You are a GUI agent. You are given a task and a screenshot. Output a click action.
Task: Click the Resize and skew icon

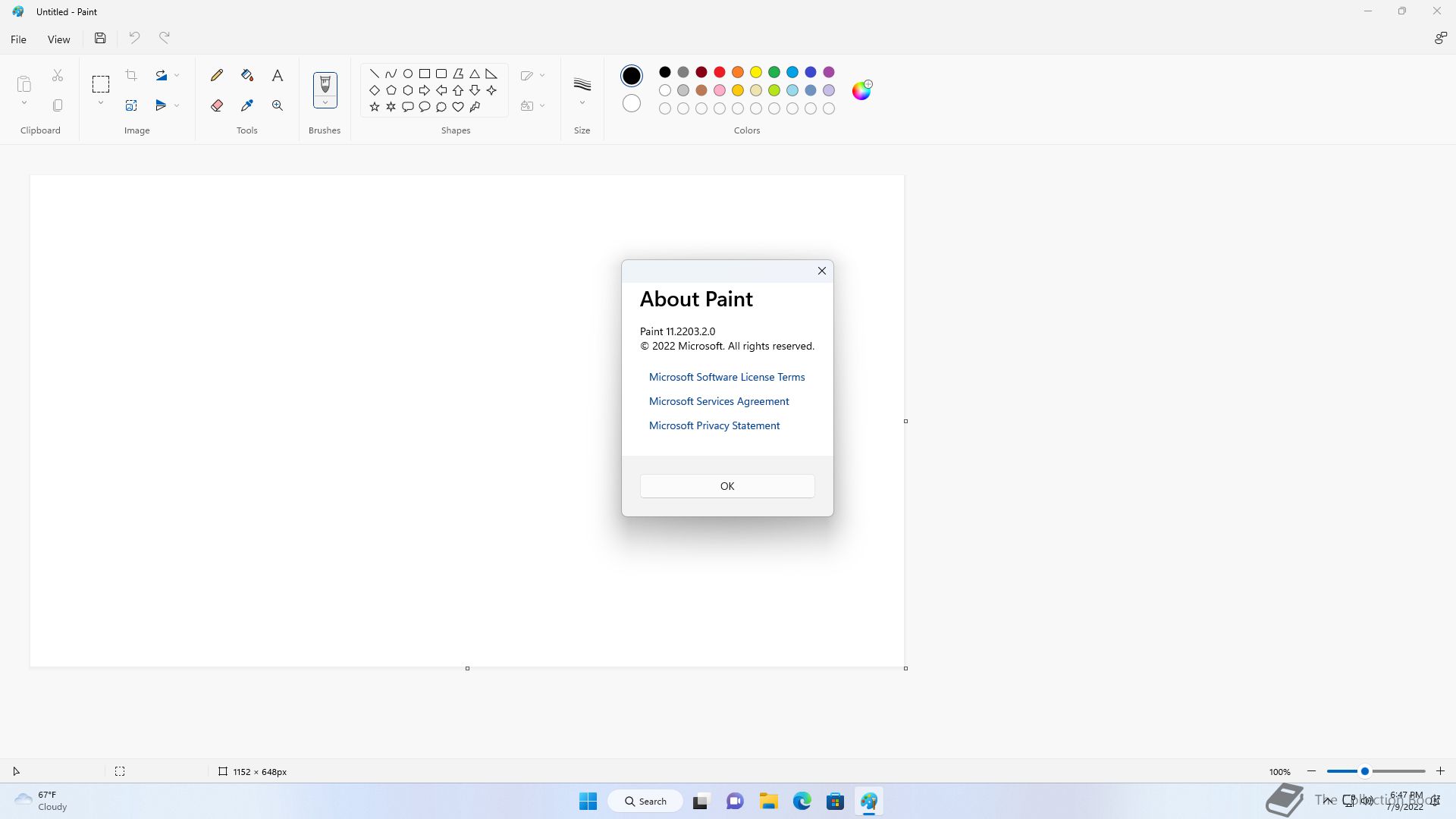coord(131,105)
